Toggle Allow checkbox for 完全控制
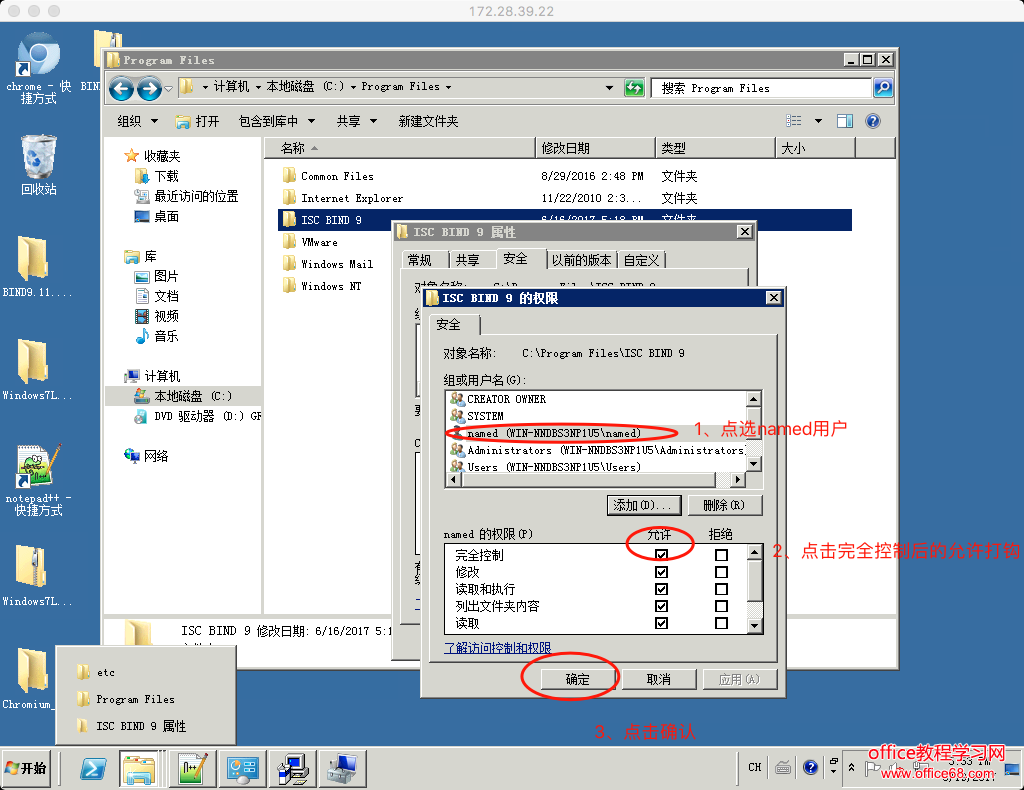Viewport: 1024px width, 790px height. tap(662, 555)
